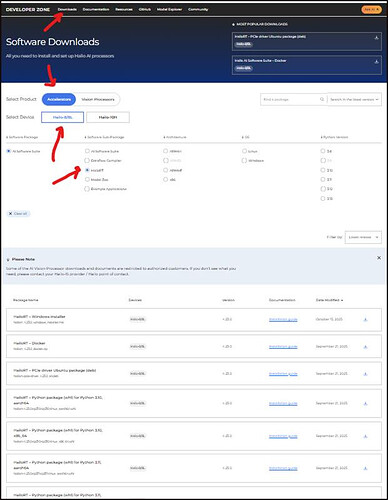The width and height of the screenshot is (388, 500).
Task: Select the Dataflow Compiler sub-package
Action: [x=87, y=160]
